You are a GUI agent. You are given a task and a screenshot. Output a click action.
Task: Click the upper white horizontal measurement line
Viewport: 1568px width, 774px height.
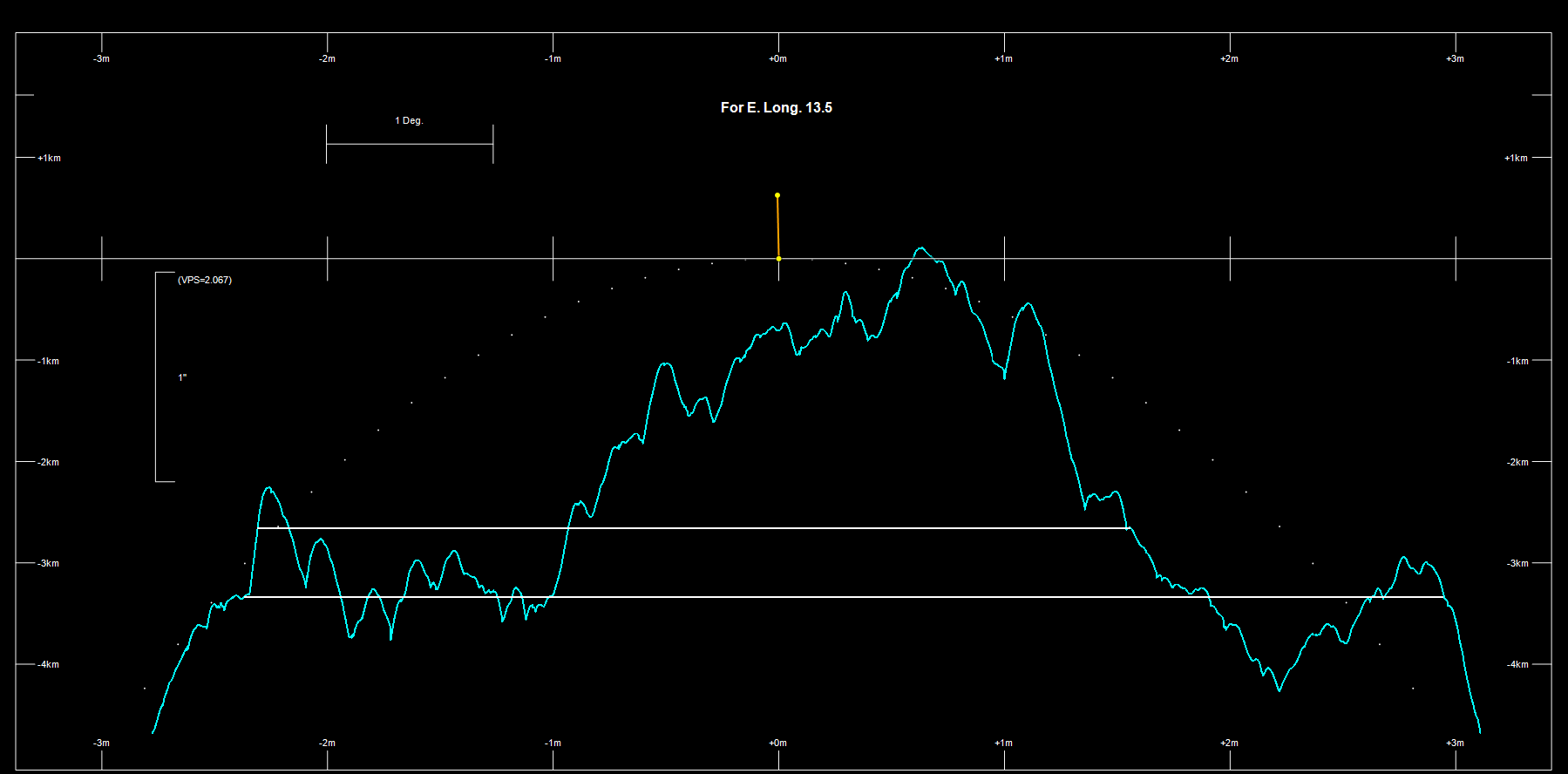pos(694,528)
